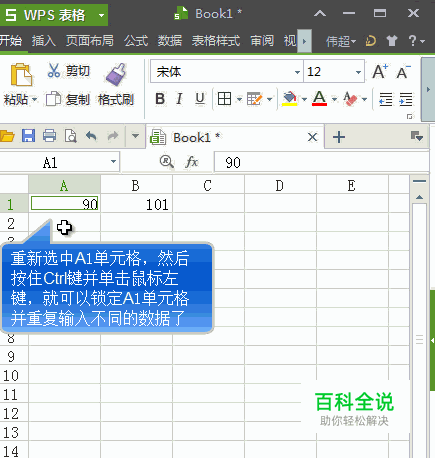Expand the fill color dropdown arrow
Image resolution: width=435 pixels, height=458 pixels.
pyautogui.click(x=304, y=99)
